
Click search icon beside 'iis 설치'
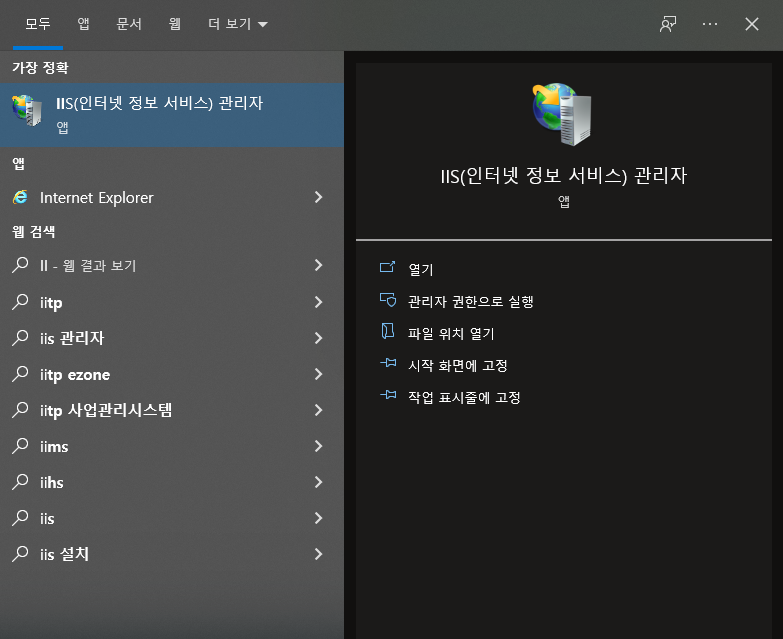pos(20,554)
